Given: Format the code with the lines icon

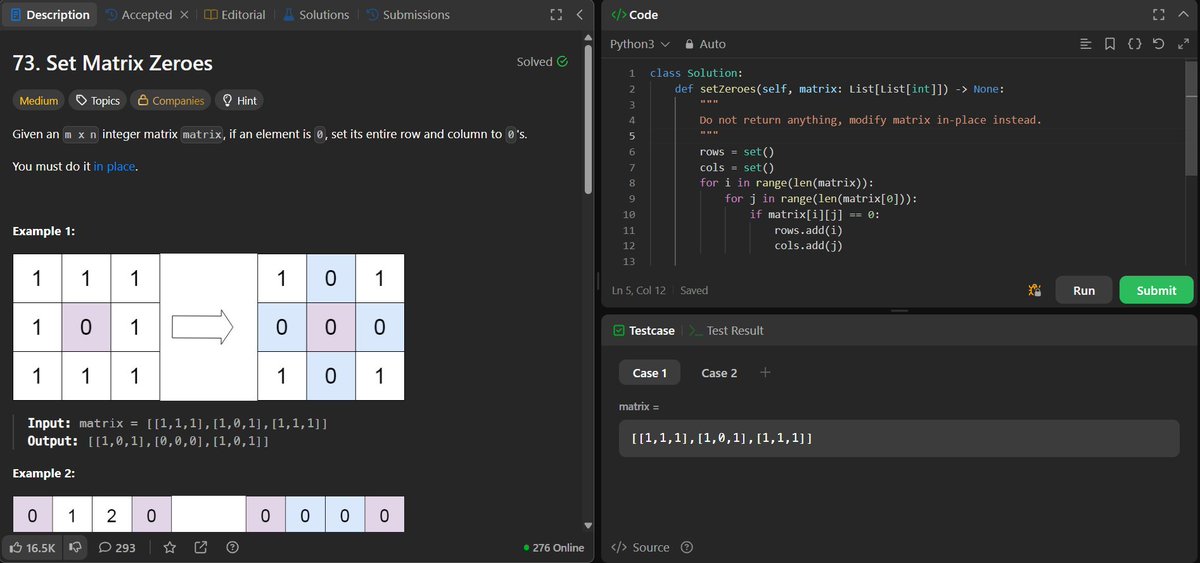Looking at the screenshot, I should click(1087, 44).
